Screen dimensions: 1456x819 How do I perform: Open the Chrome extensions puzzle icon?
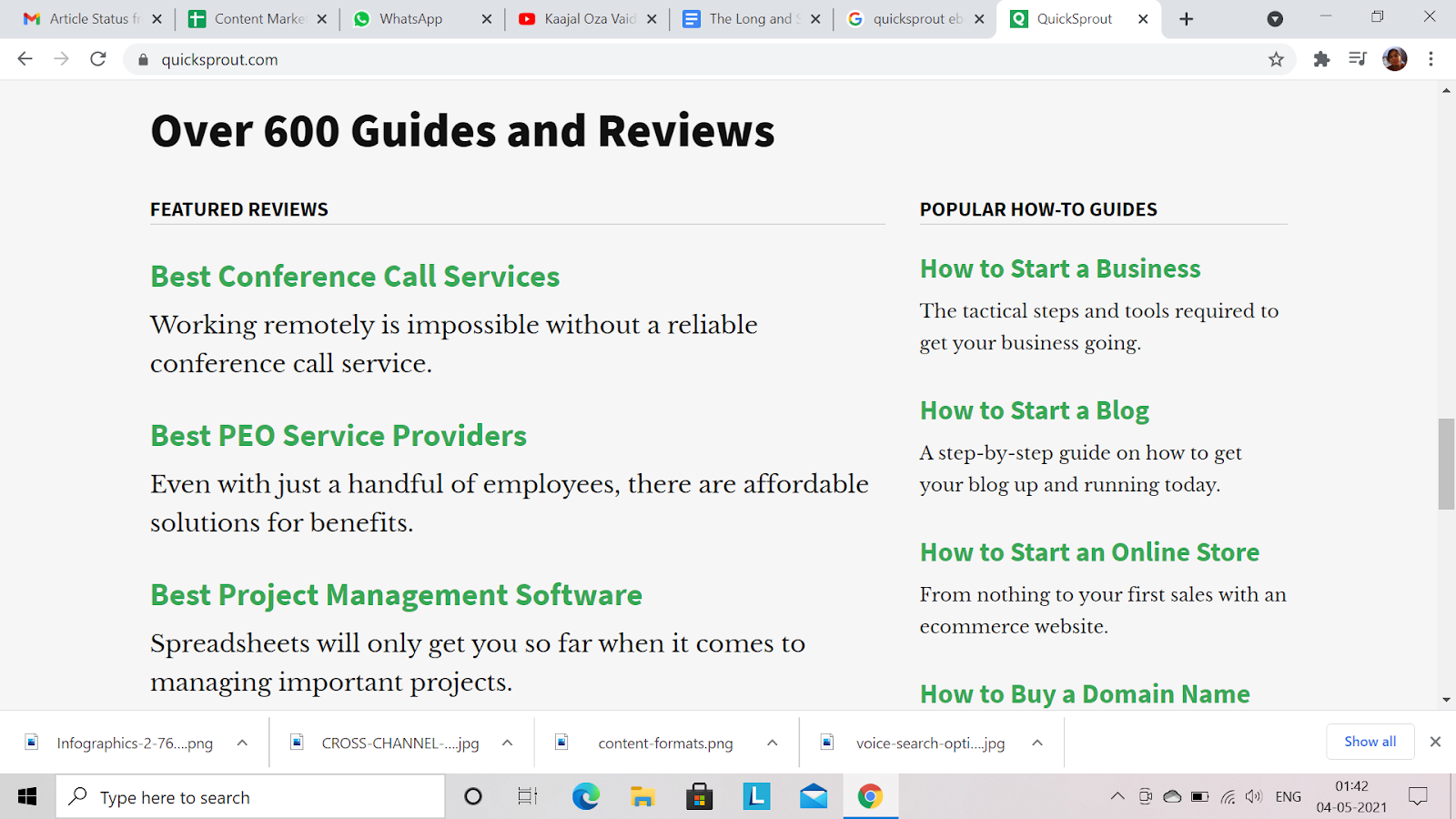(x=1321, y=59)
